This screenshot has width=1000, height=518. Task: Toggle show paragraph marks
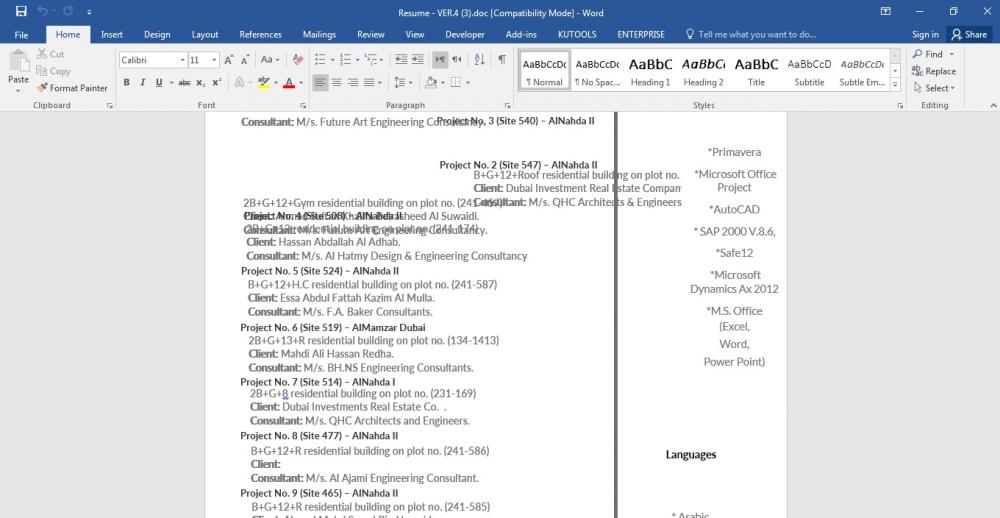click(502, 60)
